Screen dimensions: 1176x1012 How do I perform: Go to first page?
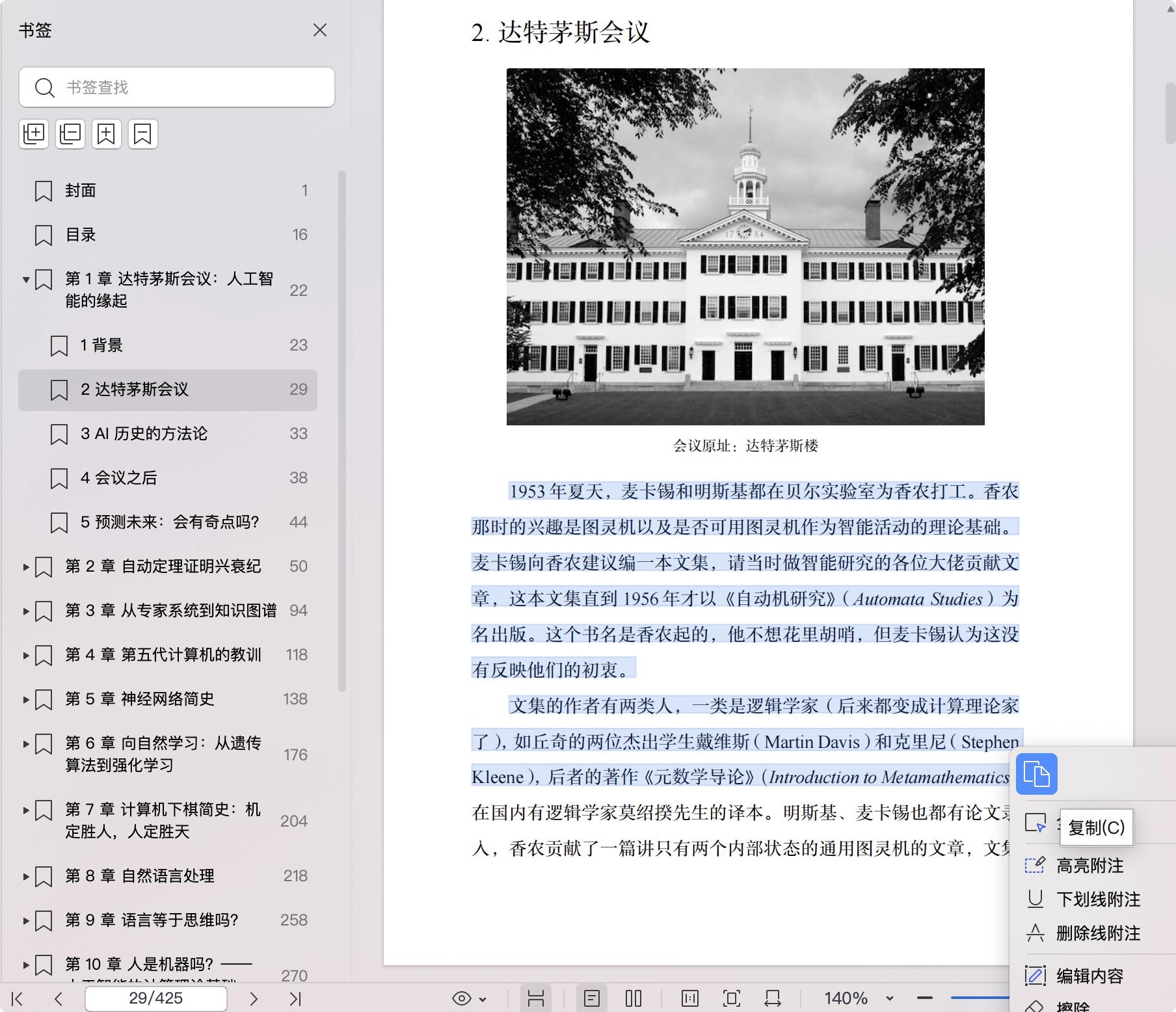pos(18,998)
